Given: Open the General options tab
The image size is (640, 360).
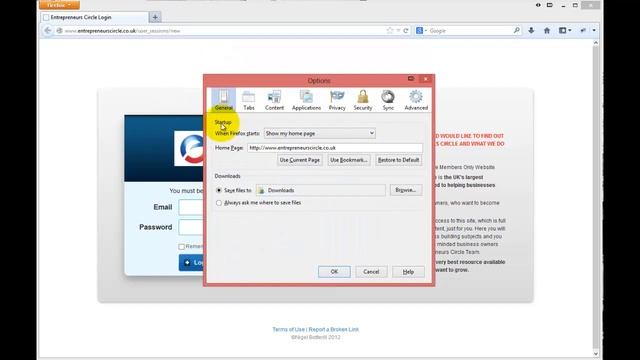Looking at the screenshot, I should click(223, 100).
